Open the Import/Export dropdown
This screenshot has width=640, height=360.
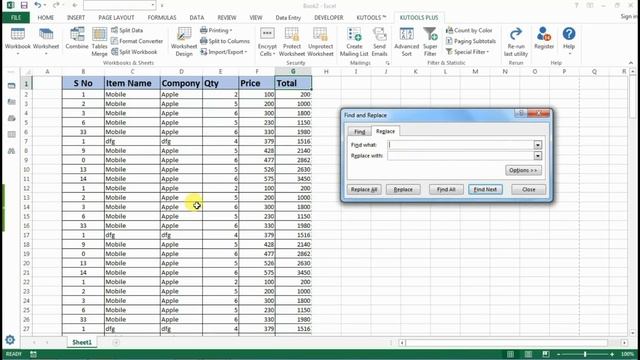tap(224, 52)
